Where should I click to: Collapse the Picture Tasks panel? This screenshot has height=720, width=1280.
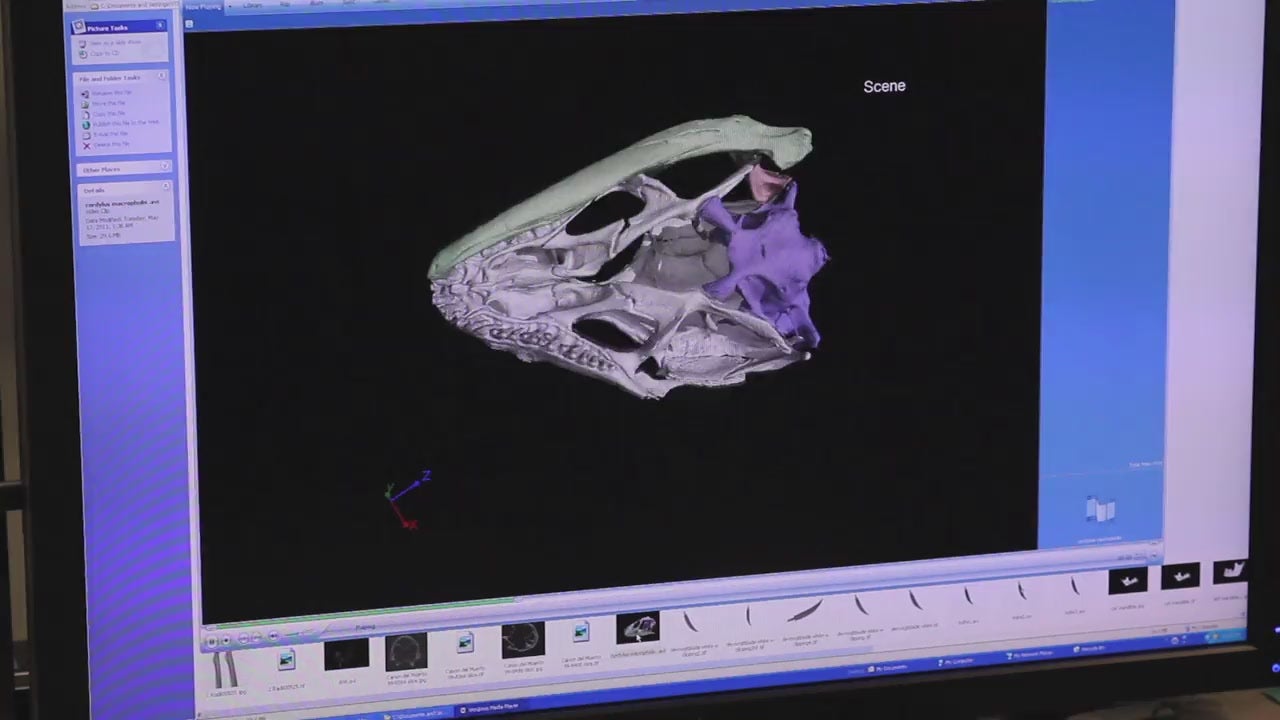(x=160, y=26)
